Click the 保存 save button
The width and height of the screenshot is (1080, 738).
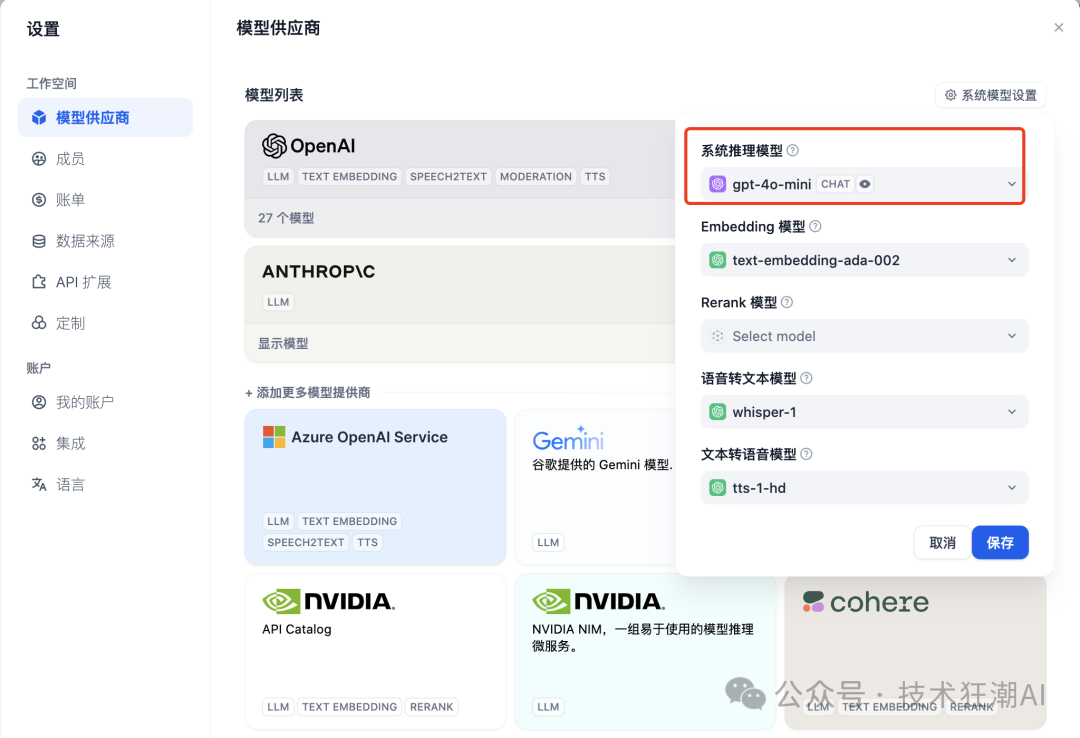(1000, 543)
